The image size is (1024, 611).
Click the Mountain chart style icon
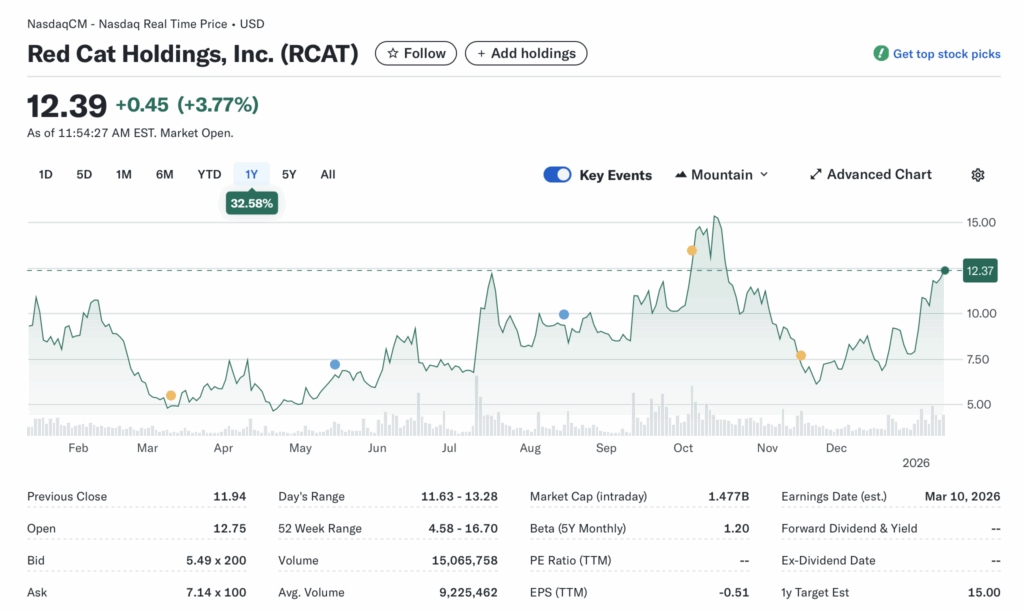(x=681, y=174)
